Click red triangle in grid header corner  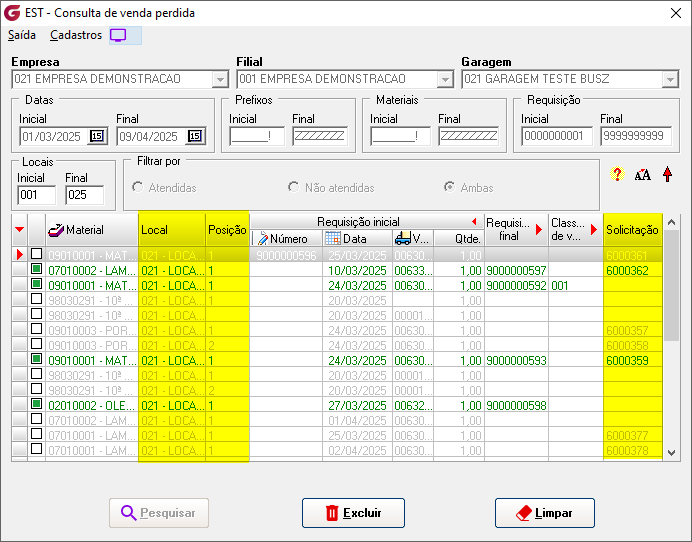click(19, 230)
